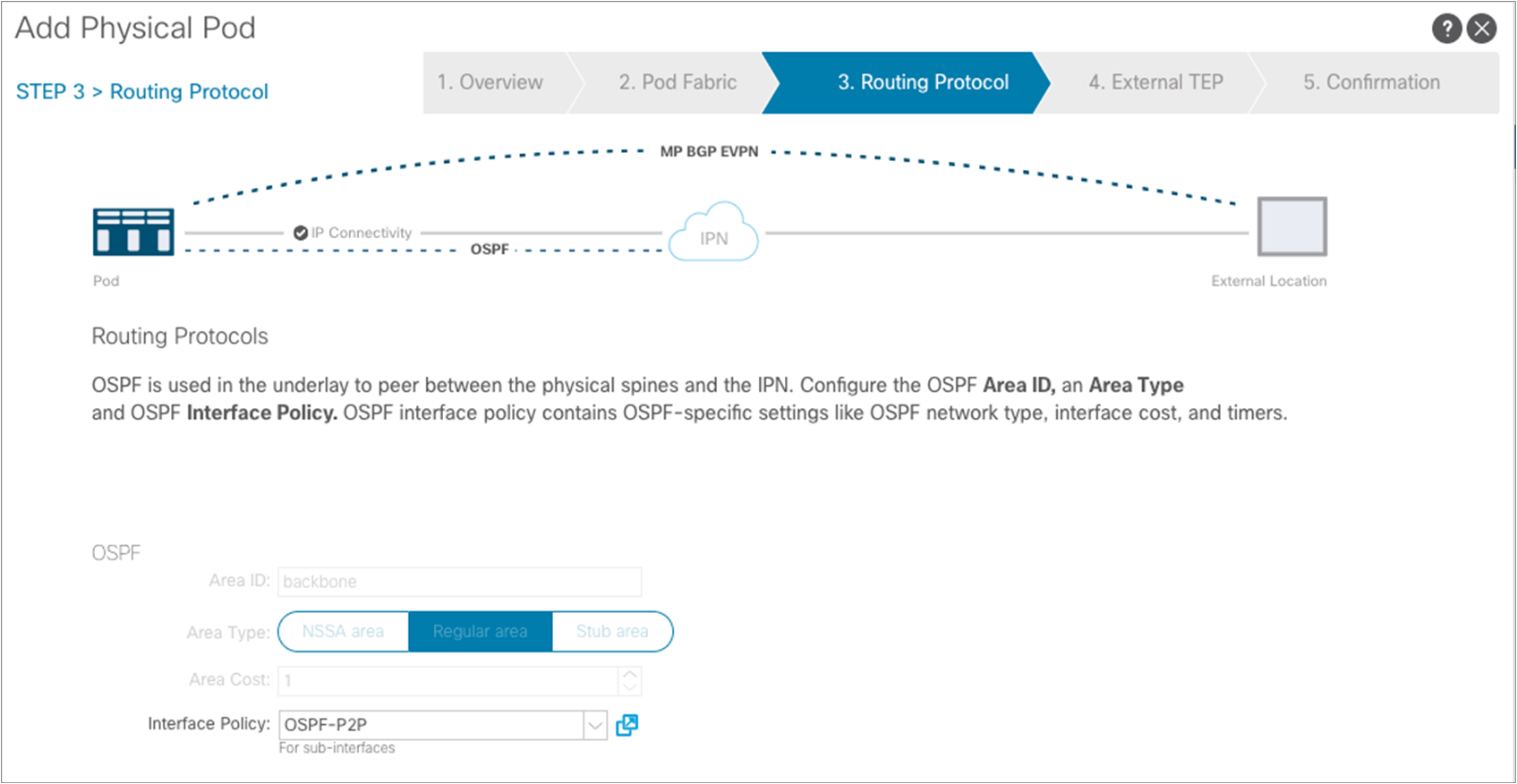The width and height of the screenshot is (1517, 784).
Task: Decrease the Area Cost value
Action: 630,687
